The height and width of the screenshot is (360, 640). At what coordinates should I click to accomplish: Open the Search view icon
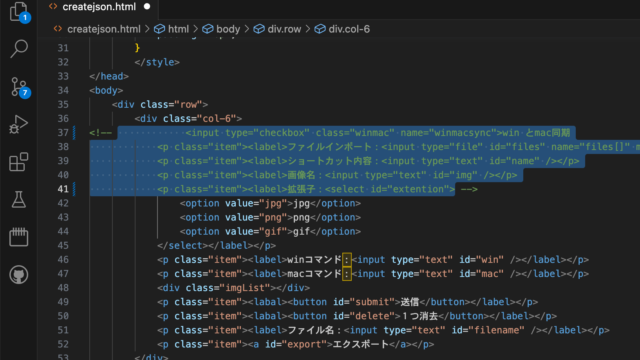(x=19, y=49)
